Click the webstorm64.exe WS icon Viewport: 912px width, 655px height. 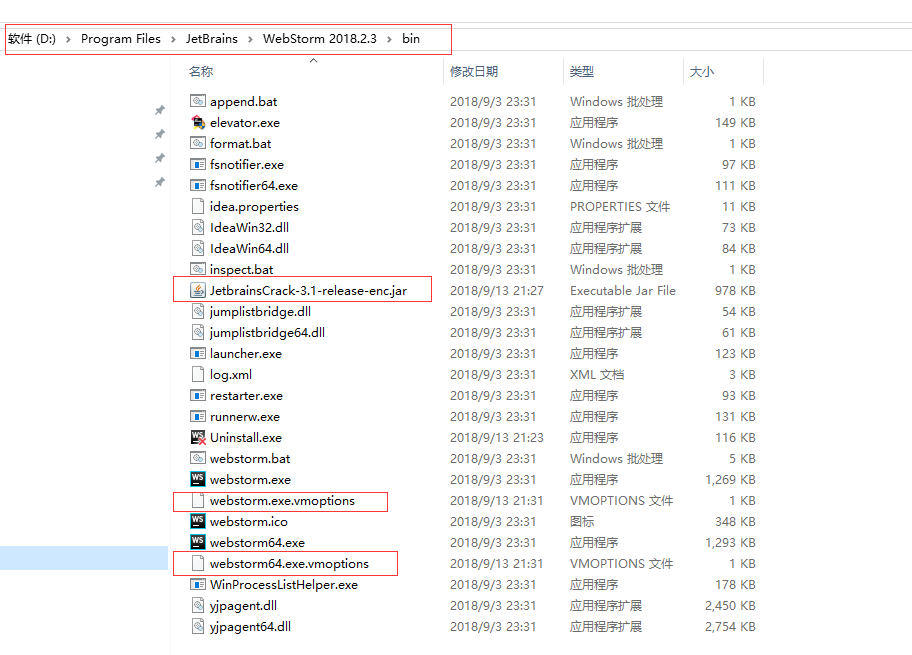[x=198, y=542]
